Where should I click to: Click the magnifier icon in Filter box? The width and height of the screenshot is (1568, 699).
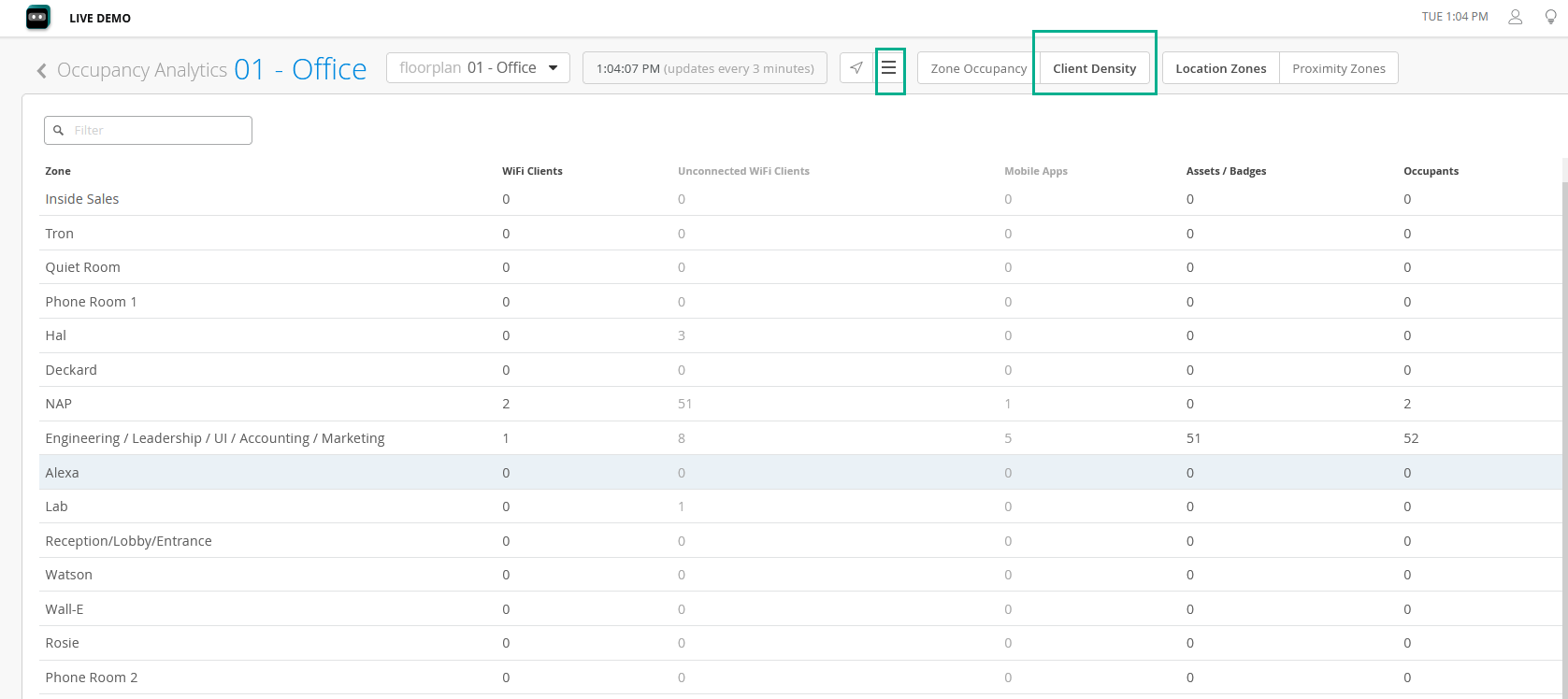tap(59, 131)
